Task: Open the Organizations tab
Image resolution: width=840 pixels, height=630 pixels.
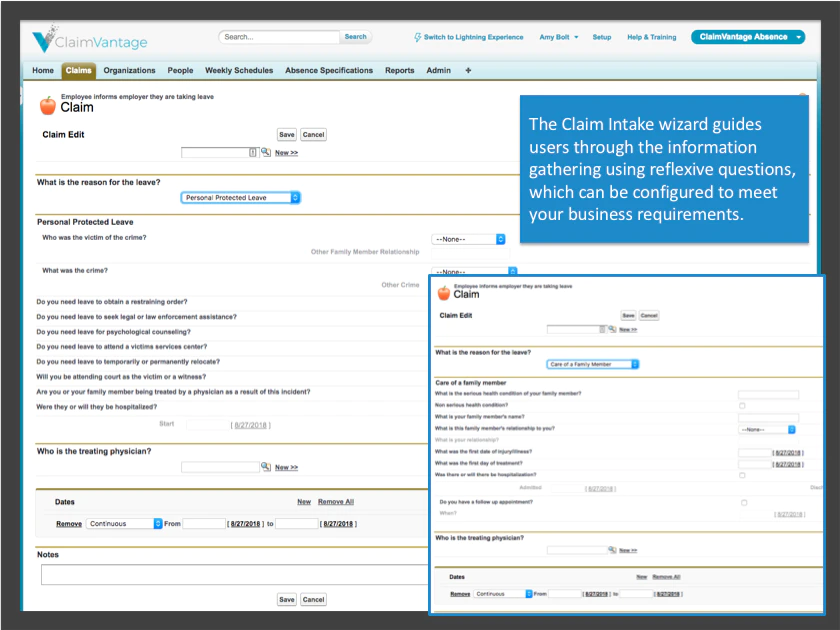Action: (x=129, y=70)
